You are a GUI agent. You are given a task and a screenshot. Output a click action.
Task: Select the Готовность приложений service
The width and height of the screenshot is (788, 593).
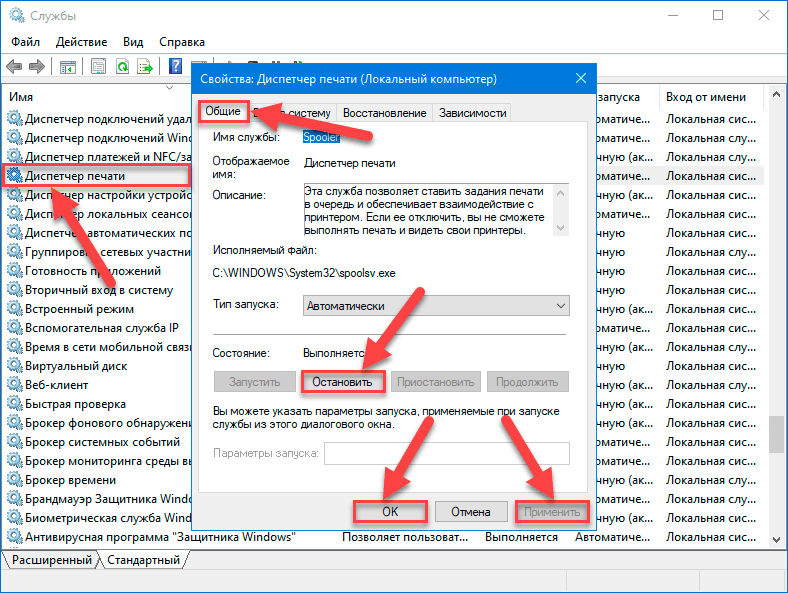point(93,271)
